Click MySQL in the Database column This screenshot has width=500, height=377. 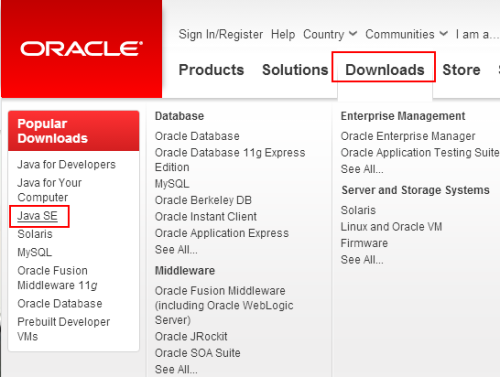(172, 184)
